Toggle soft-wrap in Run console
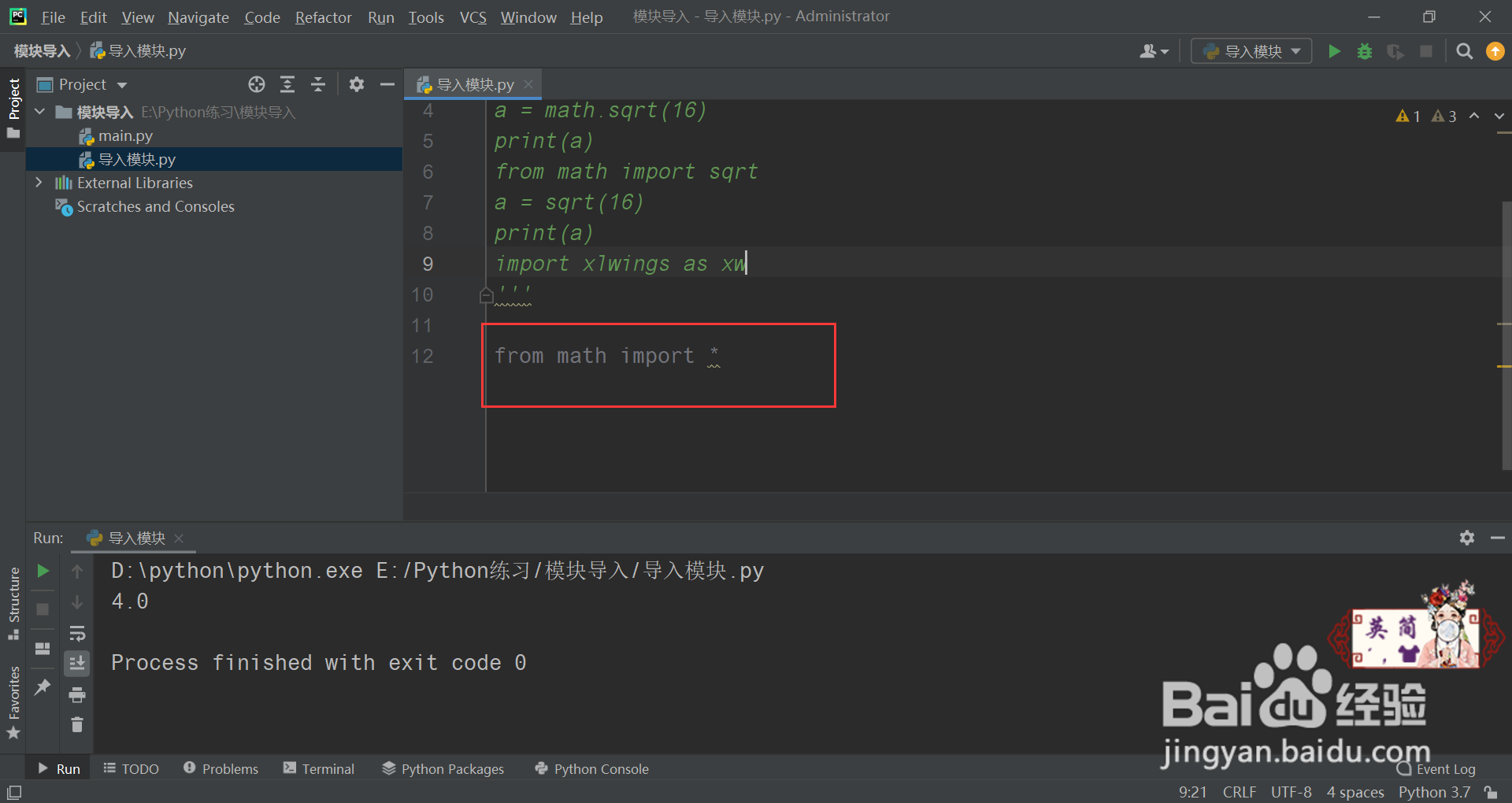The image size is (1512, 803). pos(77,633)
